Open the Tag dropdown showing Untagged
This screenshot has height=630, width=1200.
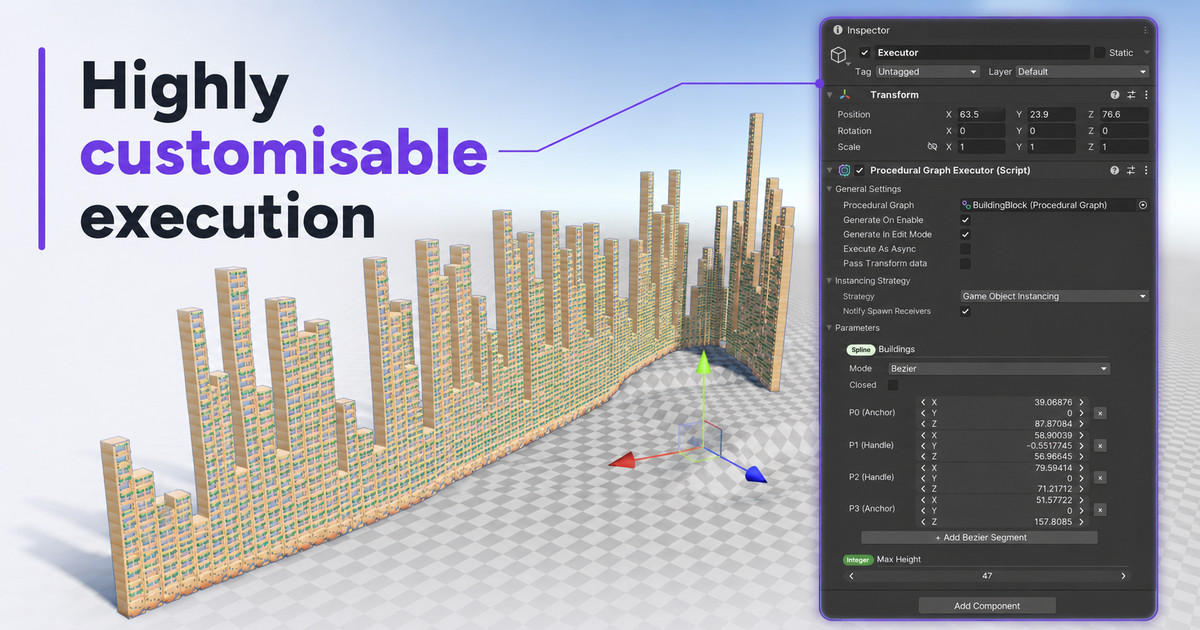tap(927, 72)
